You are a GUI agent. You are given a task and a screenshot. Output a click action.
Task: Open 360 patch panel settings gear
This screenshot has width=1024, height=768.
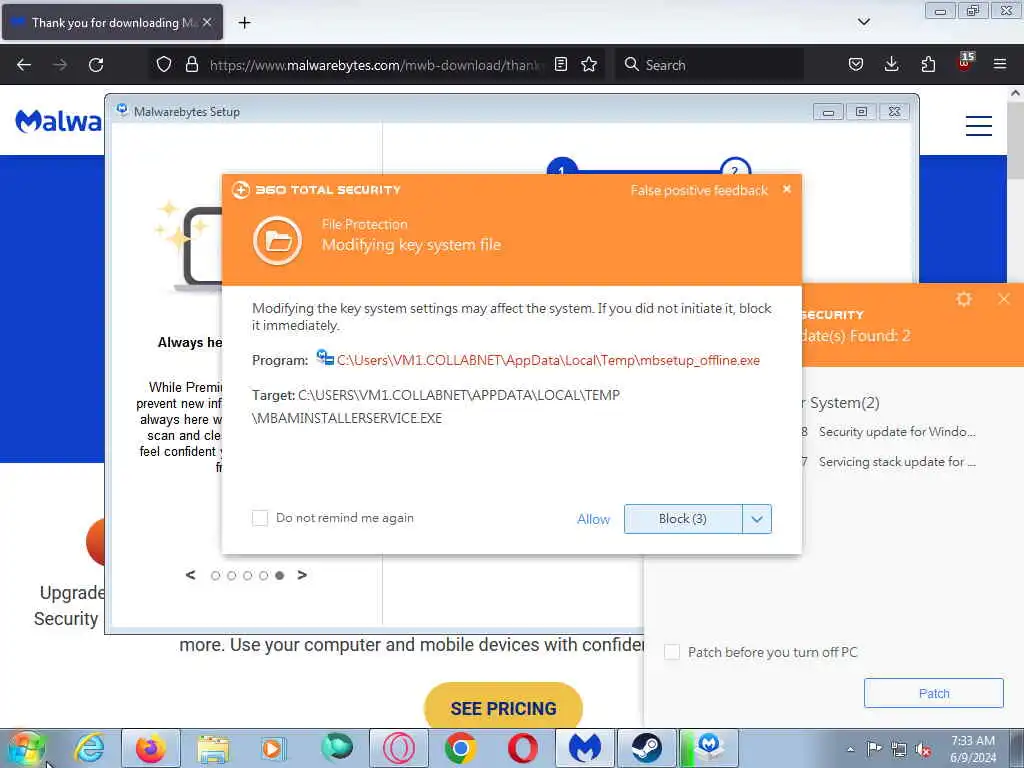(964, 299)
